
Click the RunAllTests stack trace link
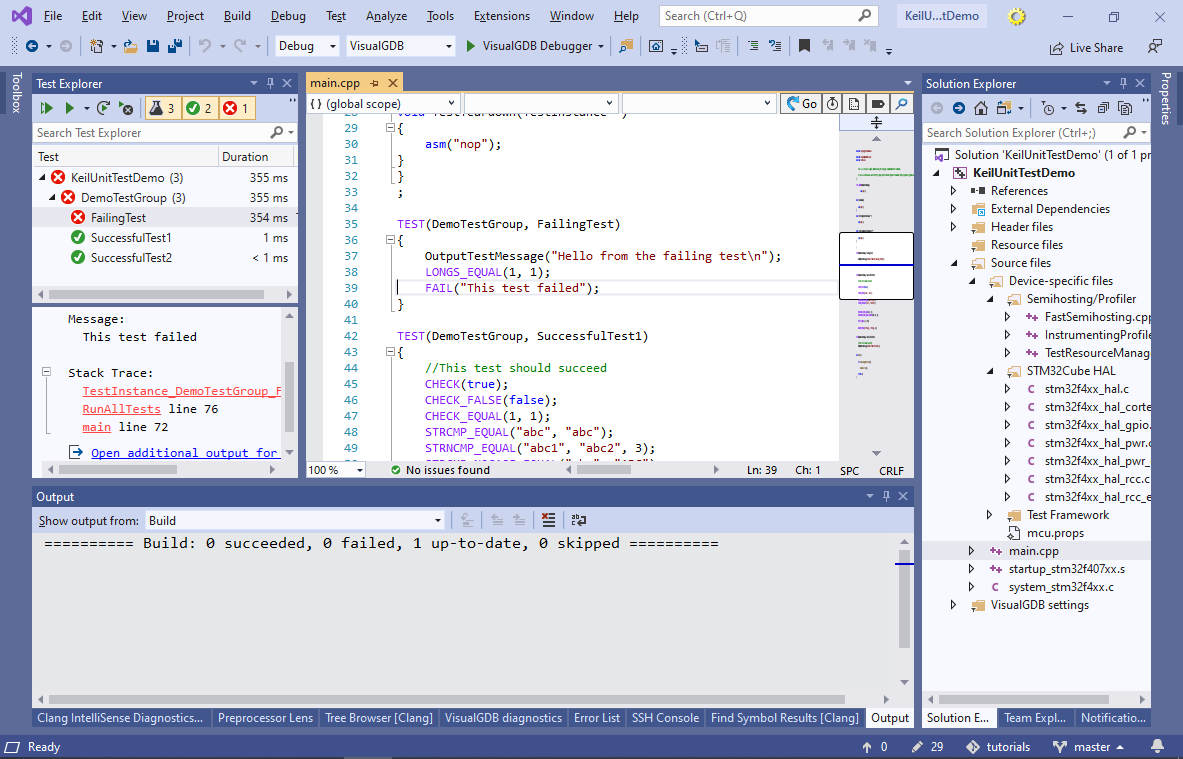(121, 409)
